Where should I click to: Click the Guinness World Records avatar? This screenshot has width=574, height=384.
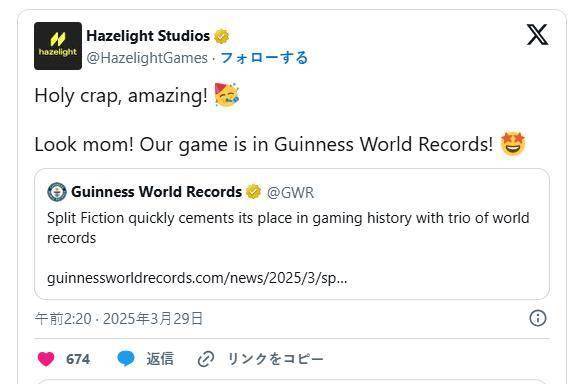[x=57, y=192]
